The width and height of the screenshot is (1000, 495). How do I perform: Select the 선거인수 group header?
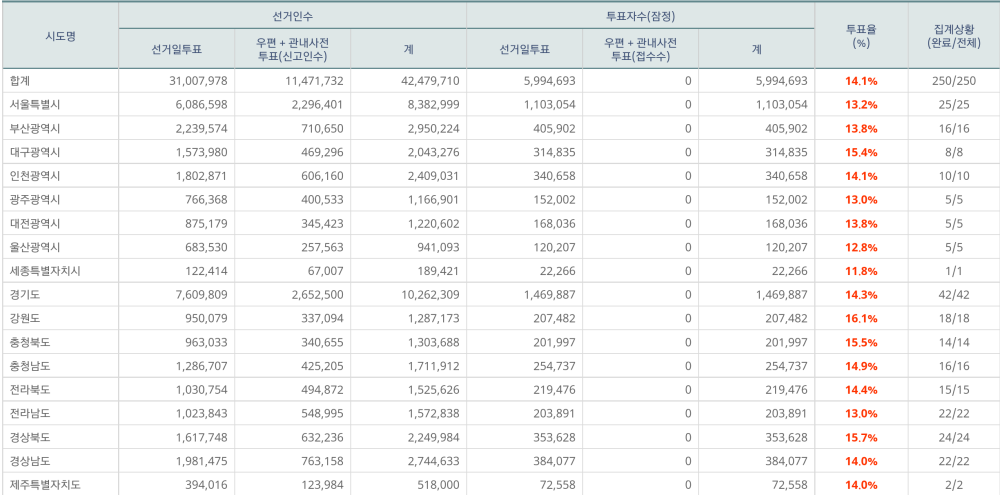292,17
